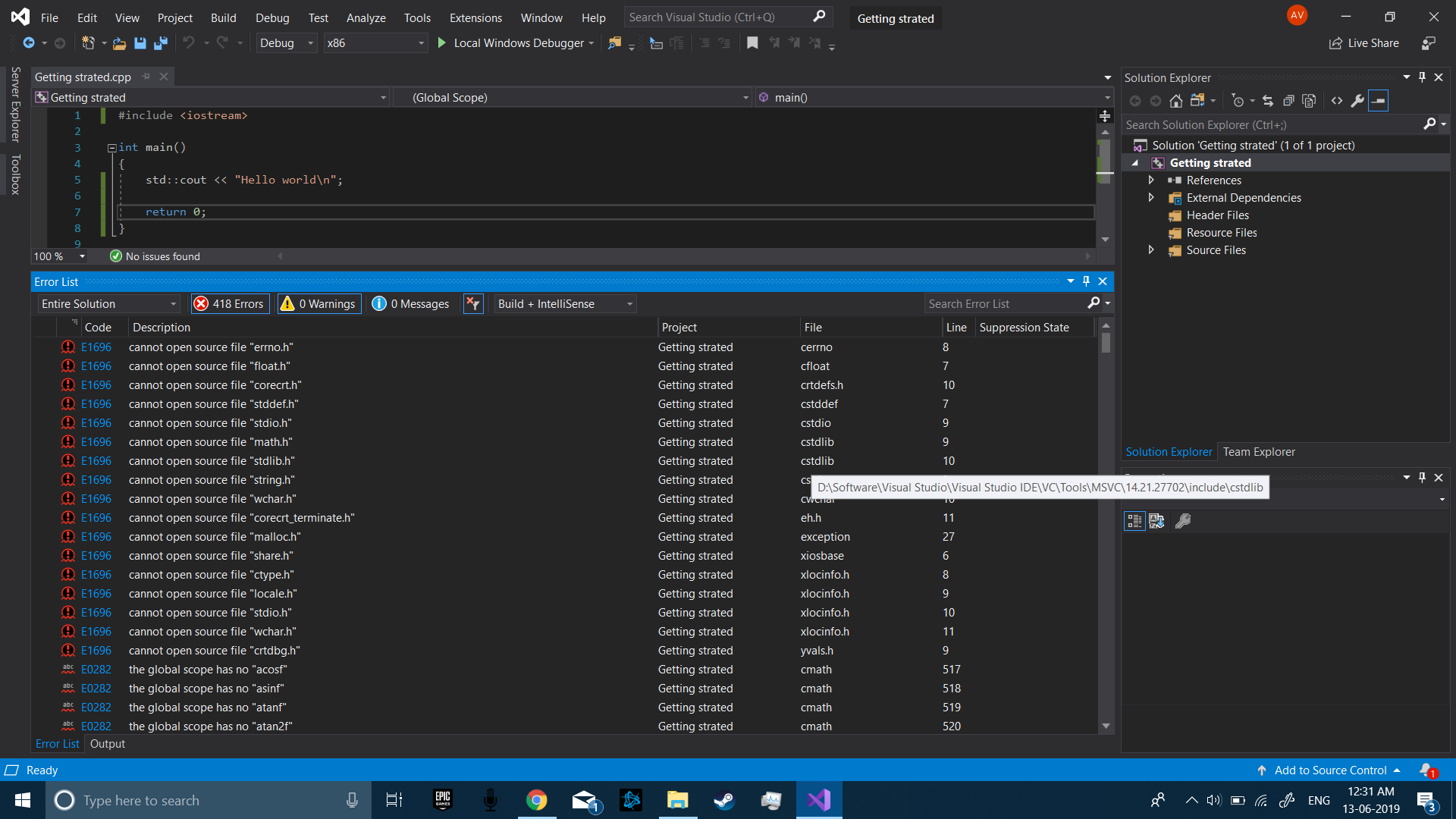Open Properties wrench in Solution Explorer toolbar

[x=1357, y=101]
